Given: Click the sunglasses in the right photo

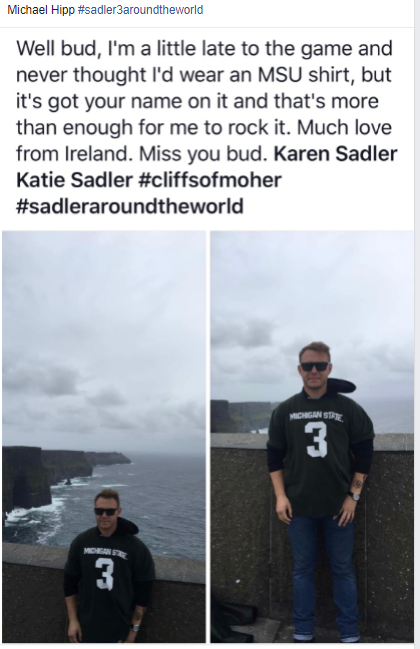Looking at the screenshot, I should [314, 366].
